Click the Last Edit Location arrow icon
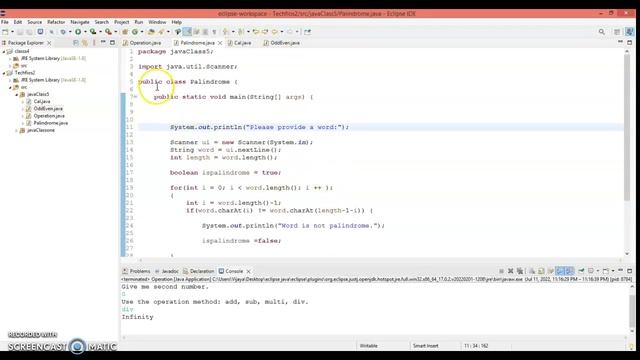The height and width of the screenshot is (360, 640). point(256,32)
